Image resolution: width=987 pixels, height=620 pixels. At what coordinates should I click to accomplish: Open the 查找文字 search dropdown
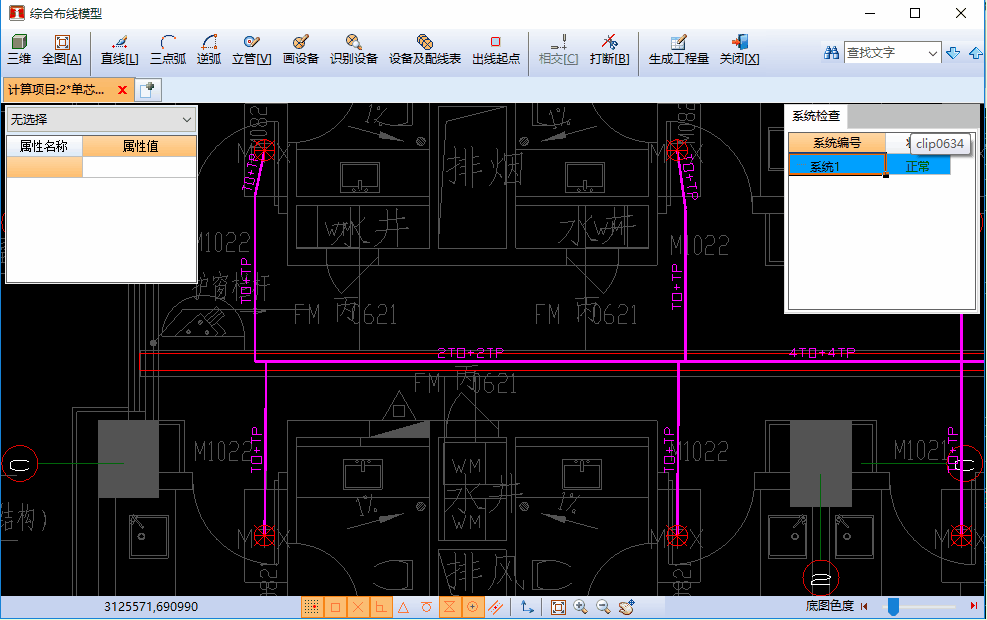(932, 53)
